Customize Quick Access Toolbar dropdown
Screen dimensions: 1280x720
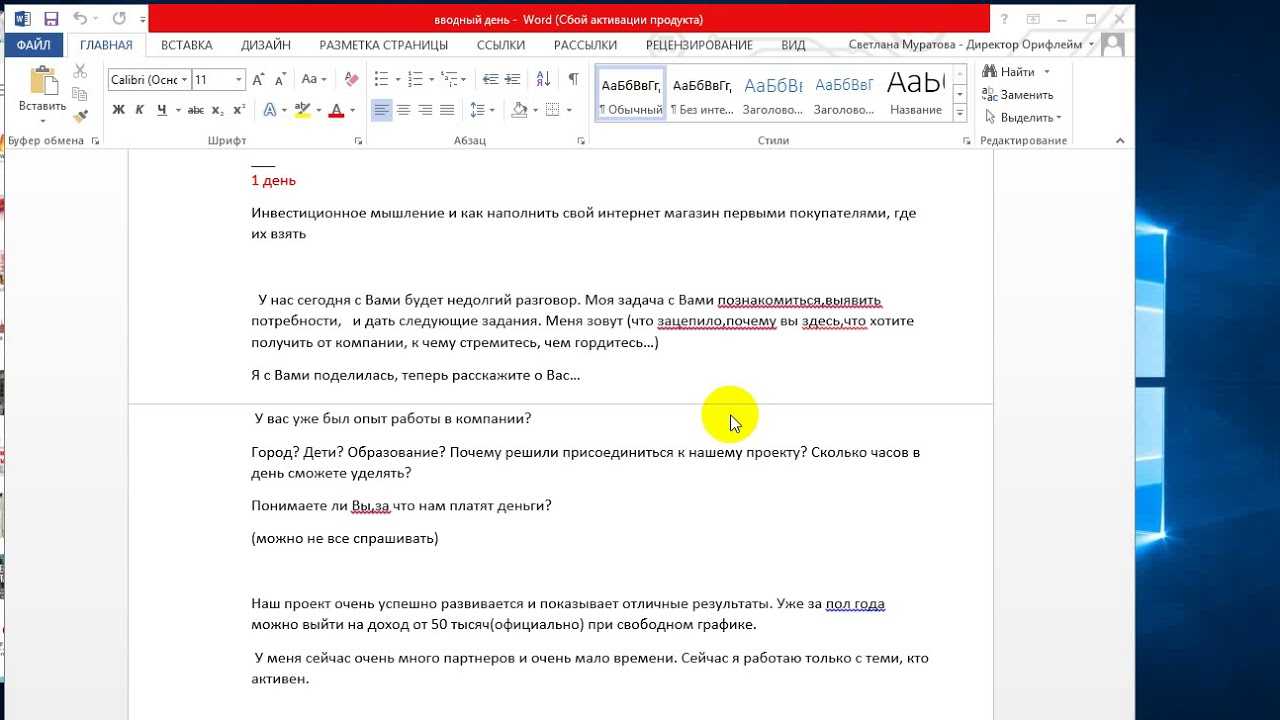click(144, 20)
